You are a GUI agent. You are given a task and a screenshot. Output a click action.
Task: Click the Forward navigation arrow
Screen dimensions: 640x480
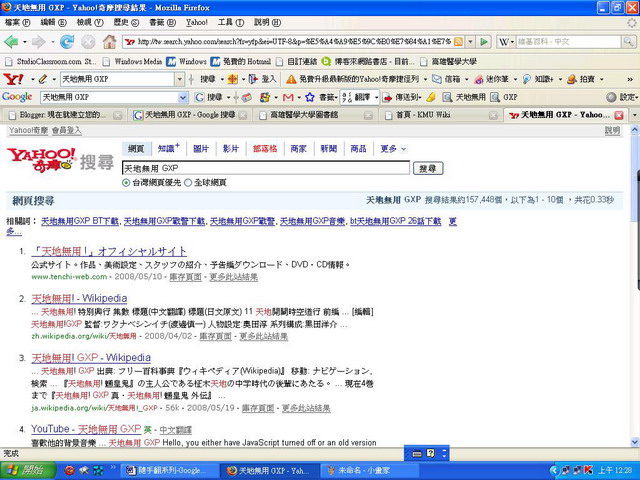click(39, 42)
